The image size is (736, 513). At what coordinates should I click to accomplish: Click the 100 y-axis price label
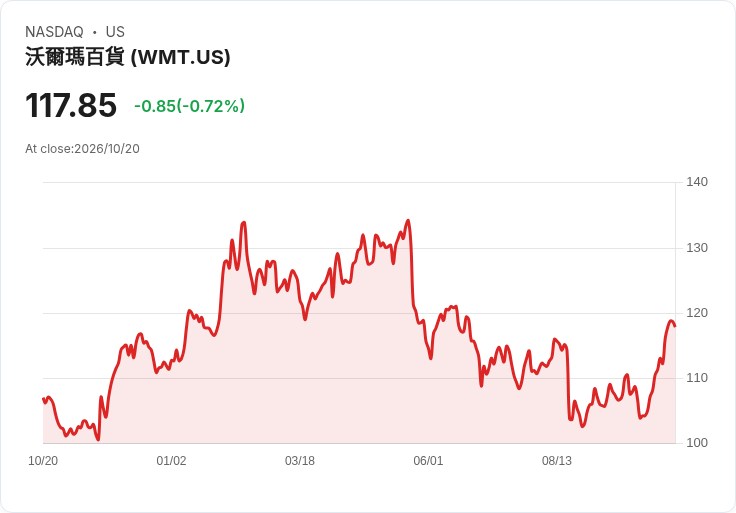697,443
